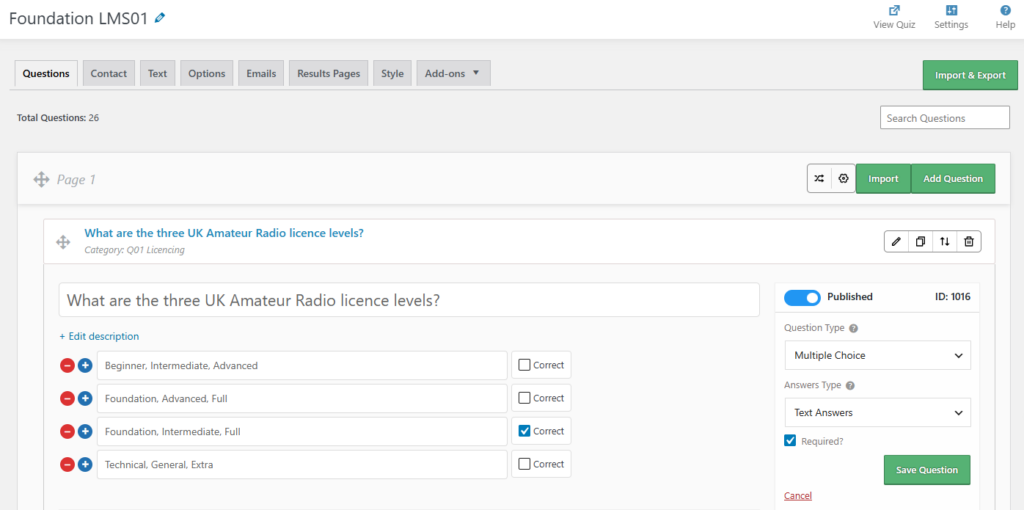The height and width of the screenshot is (510, 1024).
Task: Mark 'Beginner, Intermediate, Advanced' as correct
Action: coord(524,365)
